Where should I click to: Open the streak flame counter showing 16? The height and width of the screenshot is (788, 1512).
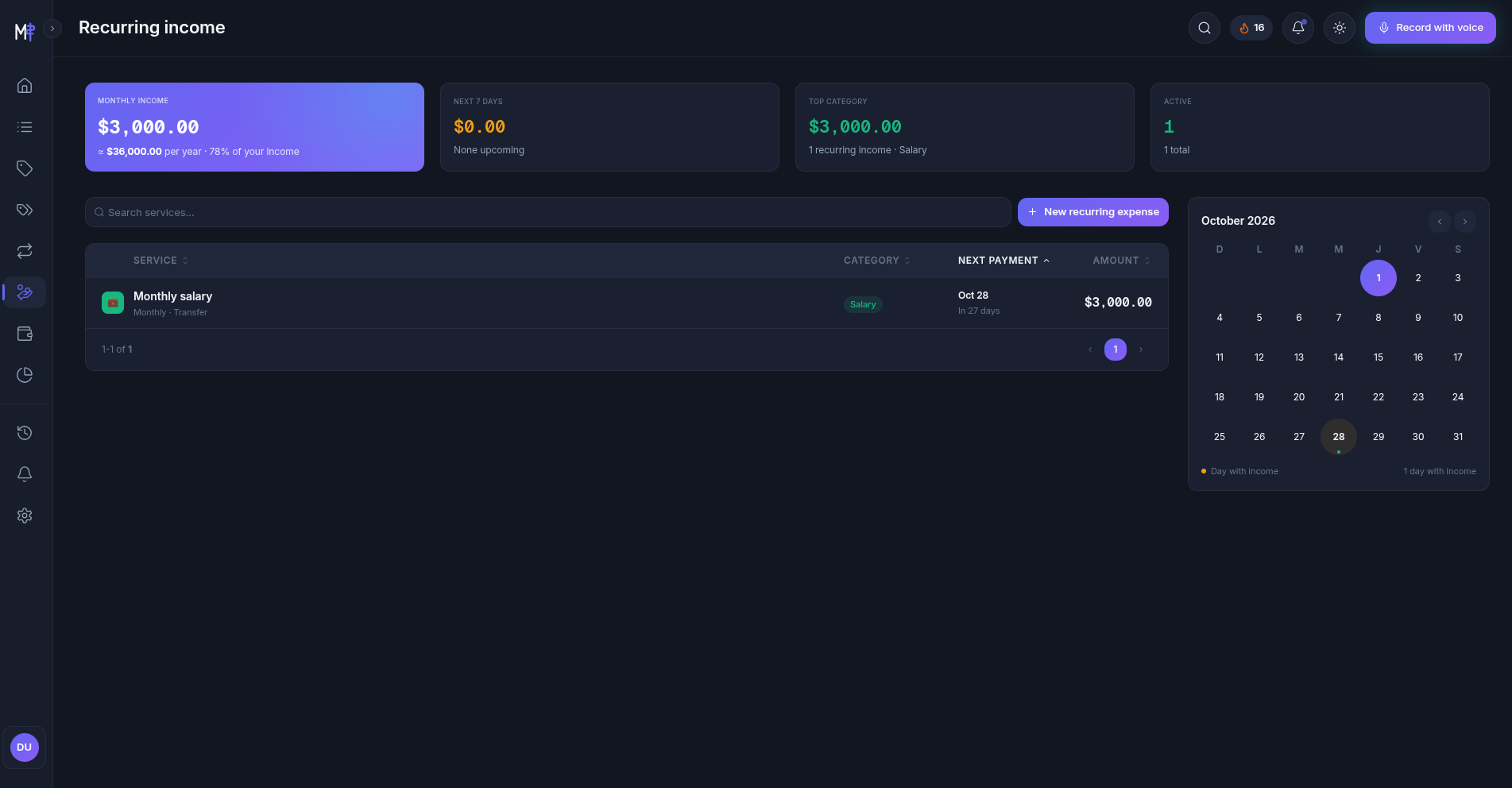pyautogui.click(x=1251, y=28)
